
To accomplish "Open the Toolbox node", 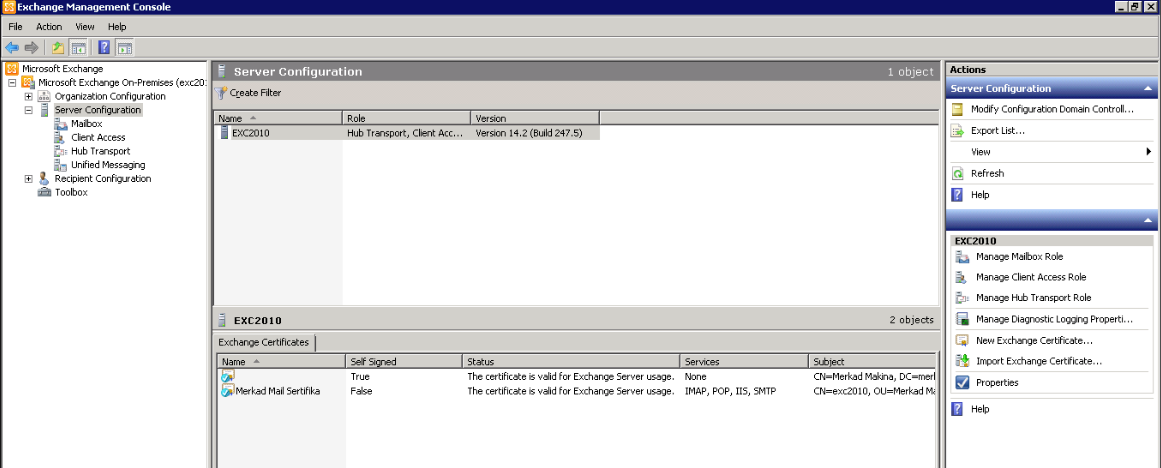I will [x=71, y=192].
